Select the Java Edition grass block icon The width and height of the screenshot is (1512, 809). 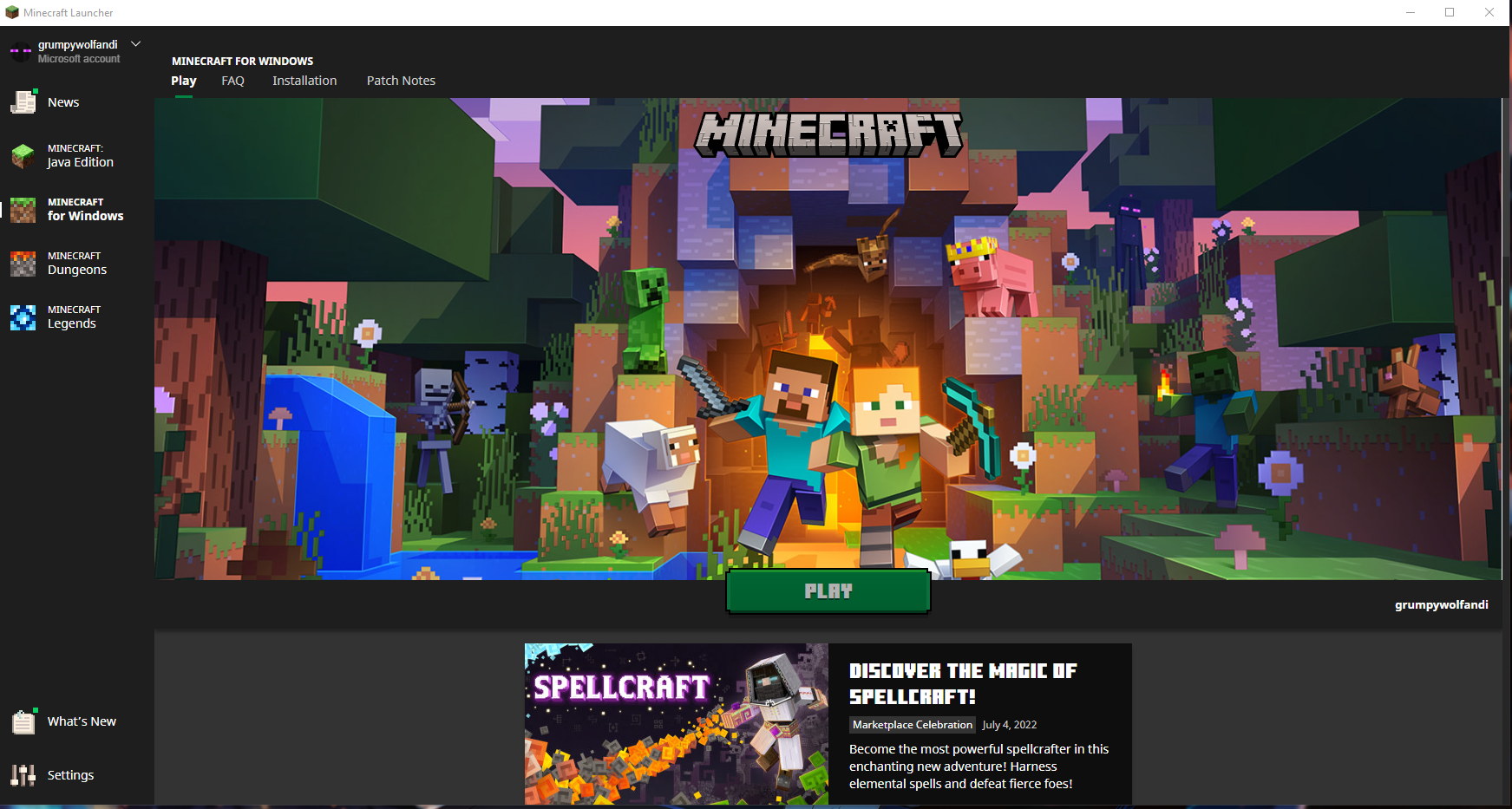[x=23, y=156]
